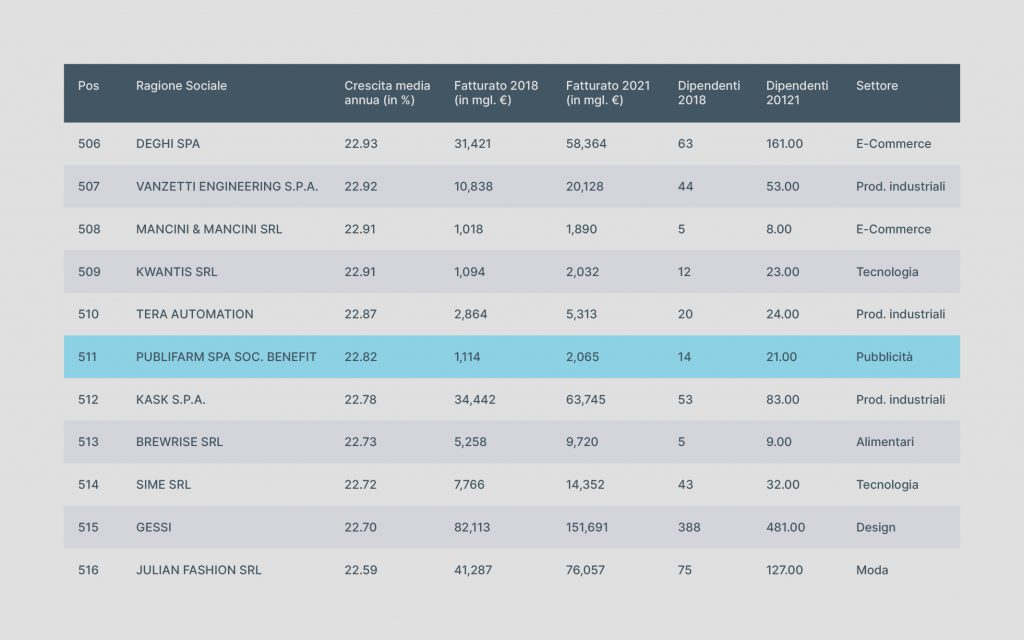
Task: Select the GESSI company name
Action: (153, 527)
